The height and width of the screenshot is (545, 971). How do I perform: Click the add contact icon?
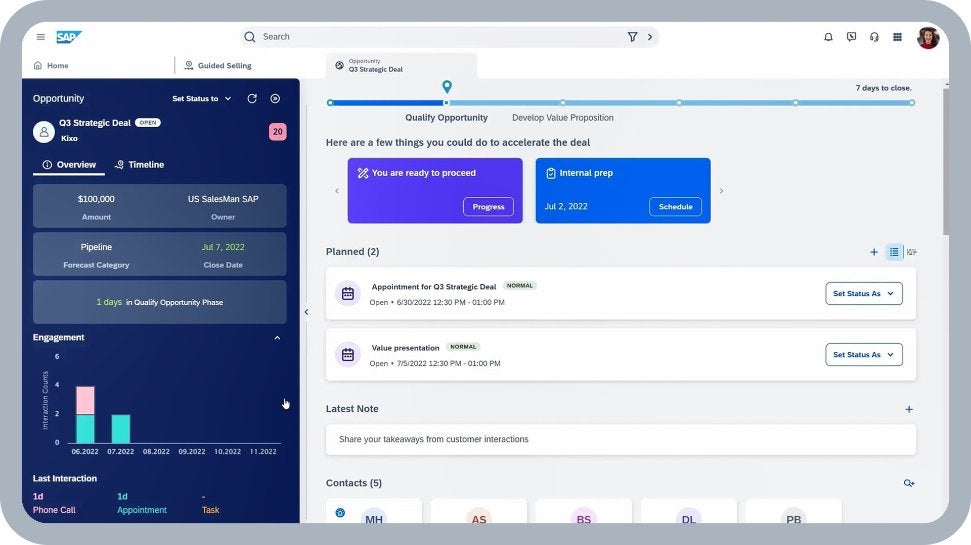coord(908,483)
